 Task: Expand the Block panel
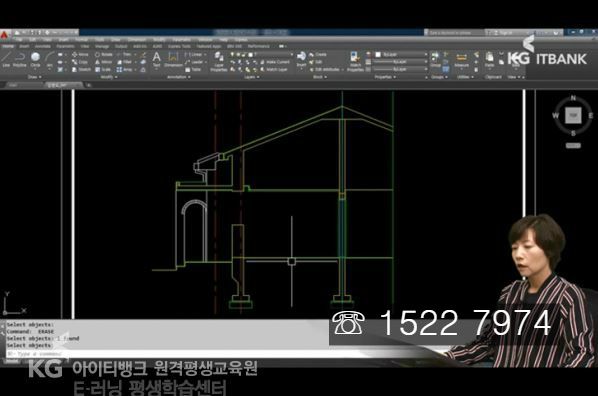pyautogui.click(x=320, y=77)
